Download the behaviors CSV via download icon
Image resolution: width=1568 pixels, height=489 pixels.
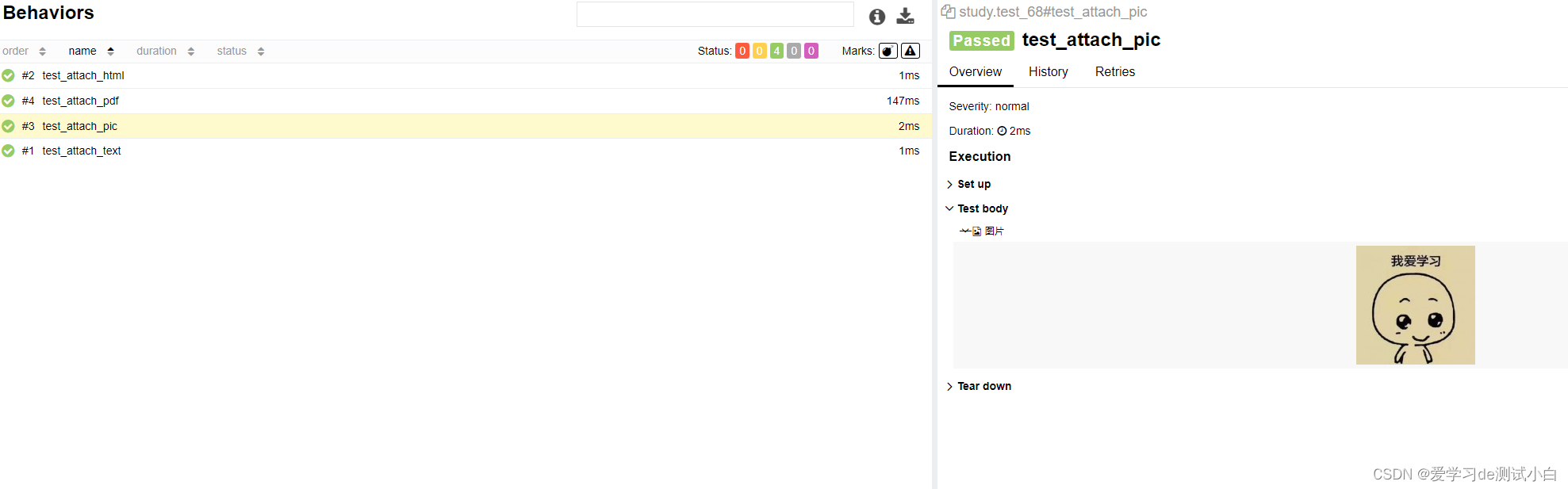(905, 16)
